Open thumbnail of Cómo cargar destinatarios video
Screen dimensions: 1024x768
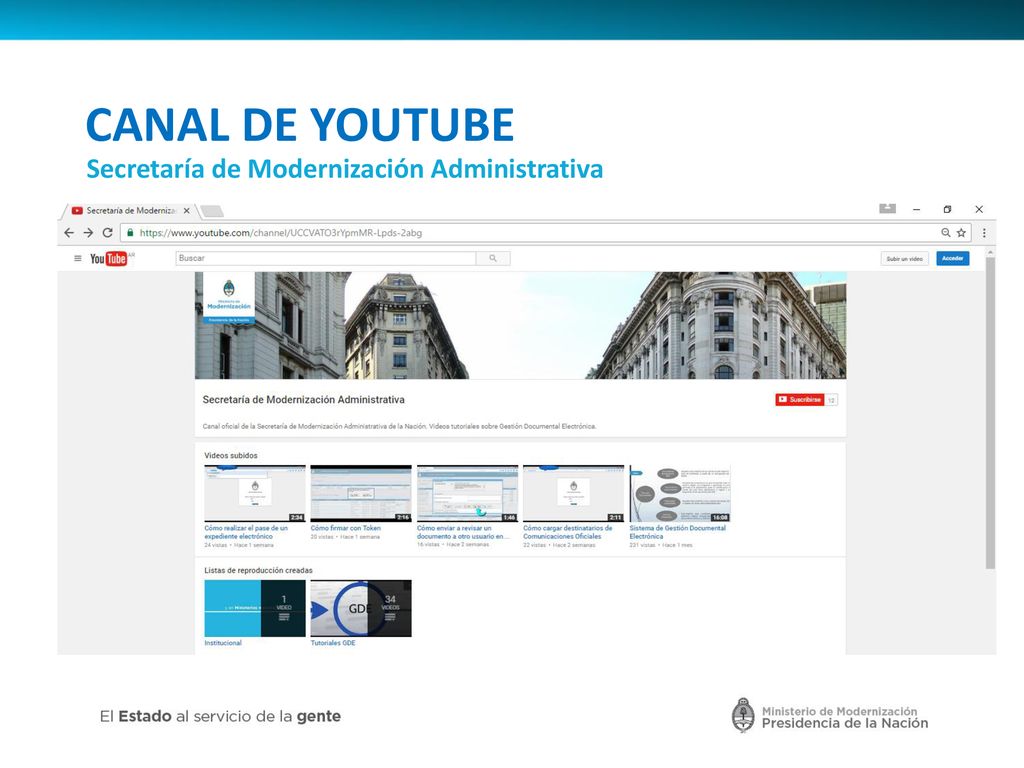[573, 494]
